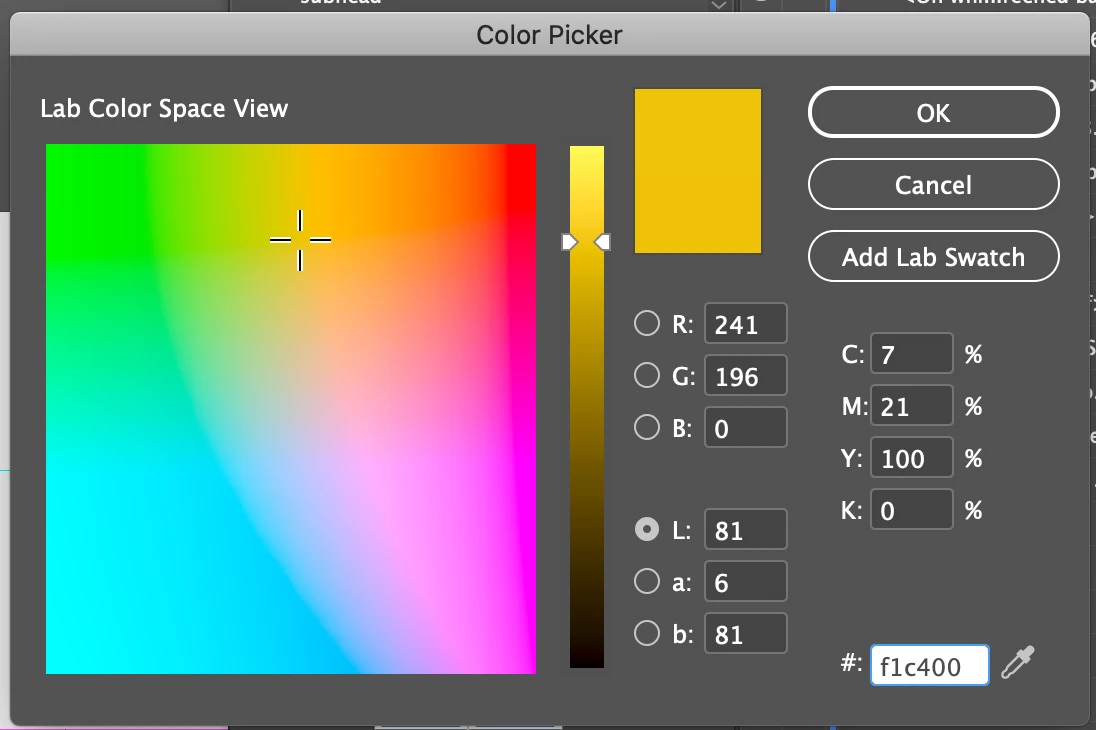The height and width of the screenshot is (730, 1096).
Task: Select the B radio button
Action: (647, 427)
